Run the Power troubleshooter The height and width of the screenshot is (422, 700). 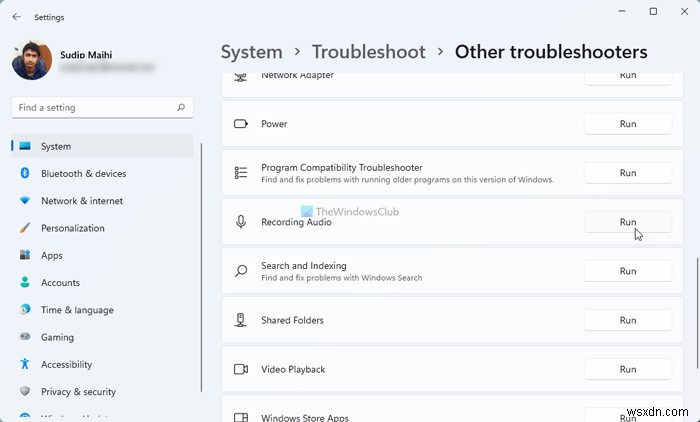pos(627,124)
